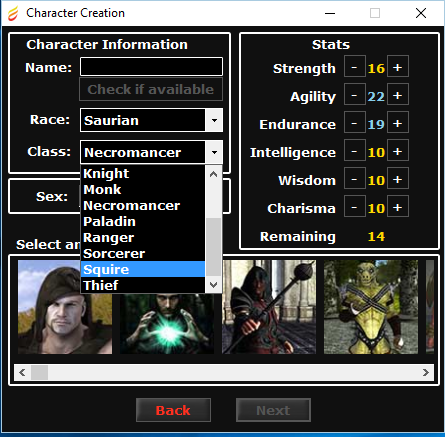Increase Endurance stat by one
This screenshot has width=445, height=437.
(x=398, y=123)
